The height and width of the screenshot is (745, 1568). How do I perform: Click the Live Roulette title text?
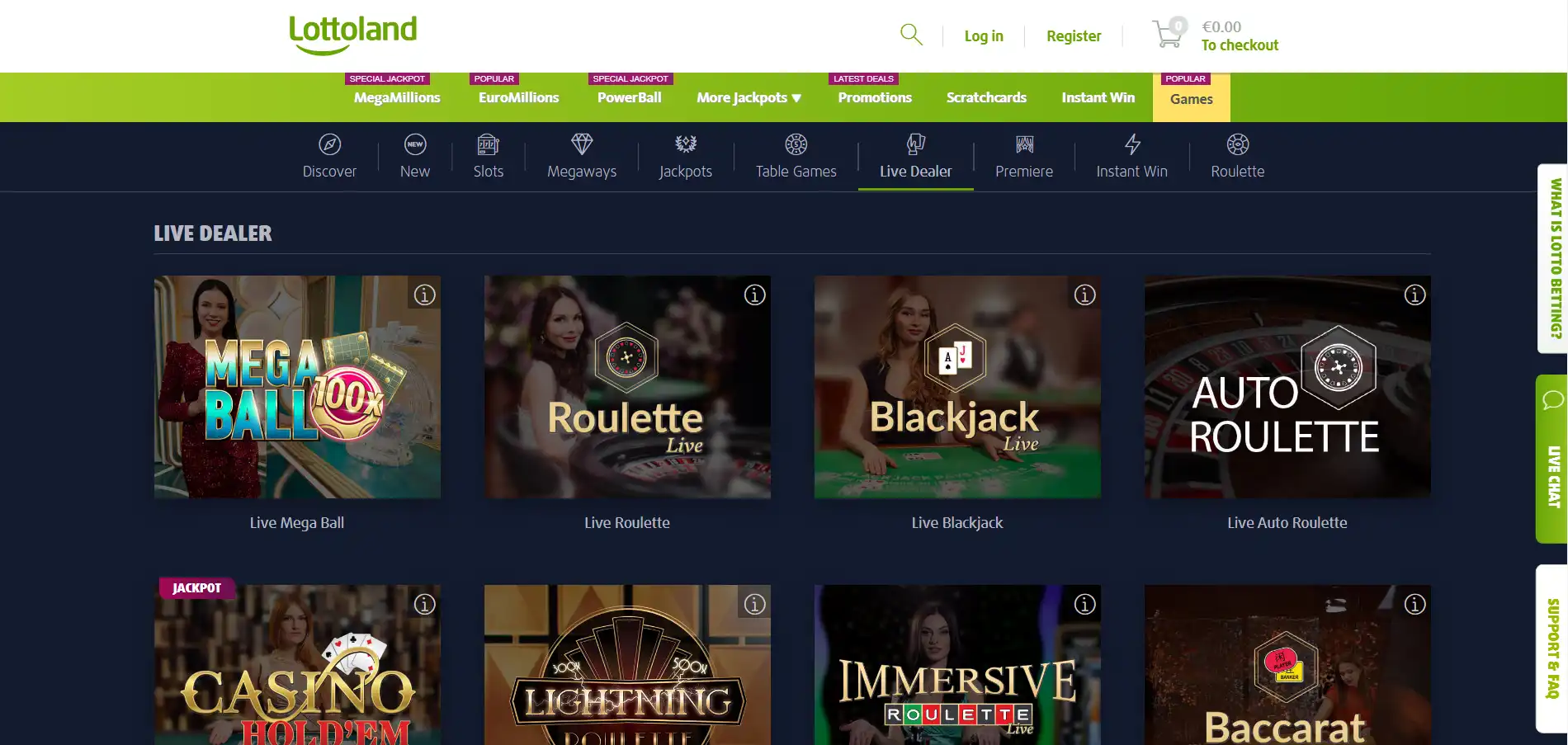pos(627,522)
